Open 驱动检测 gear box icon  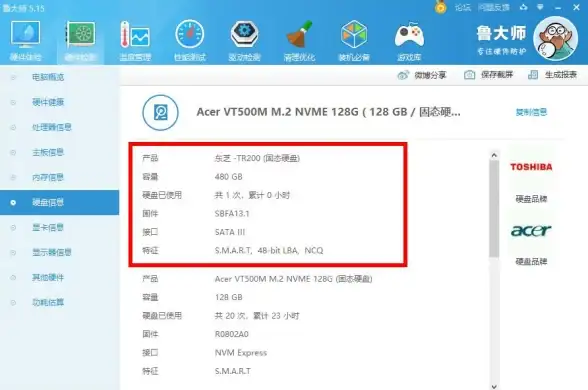coord(244,34)
